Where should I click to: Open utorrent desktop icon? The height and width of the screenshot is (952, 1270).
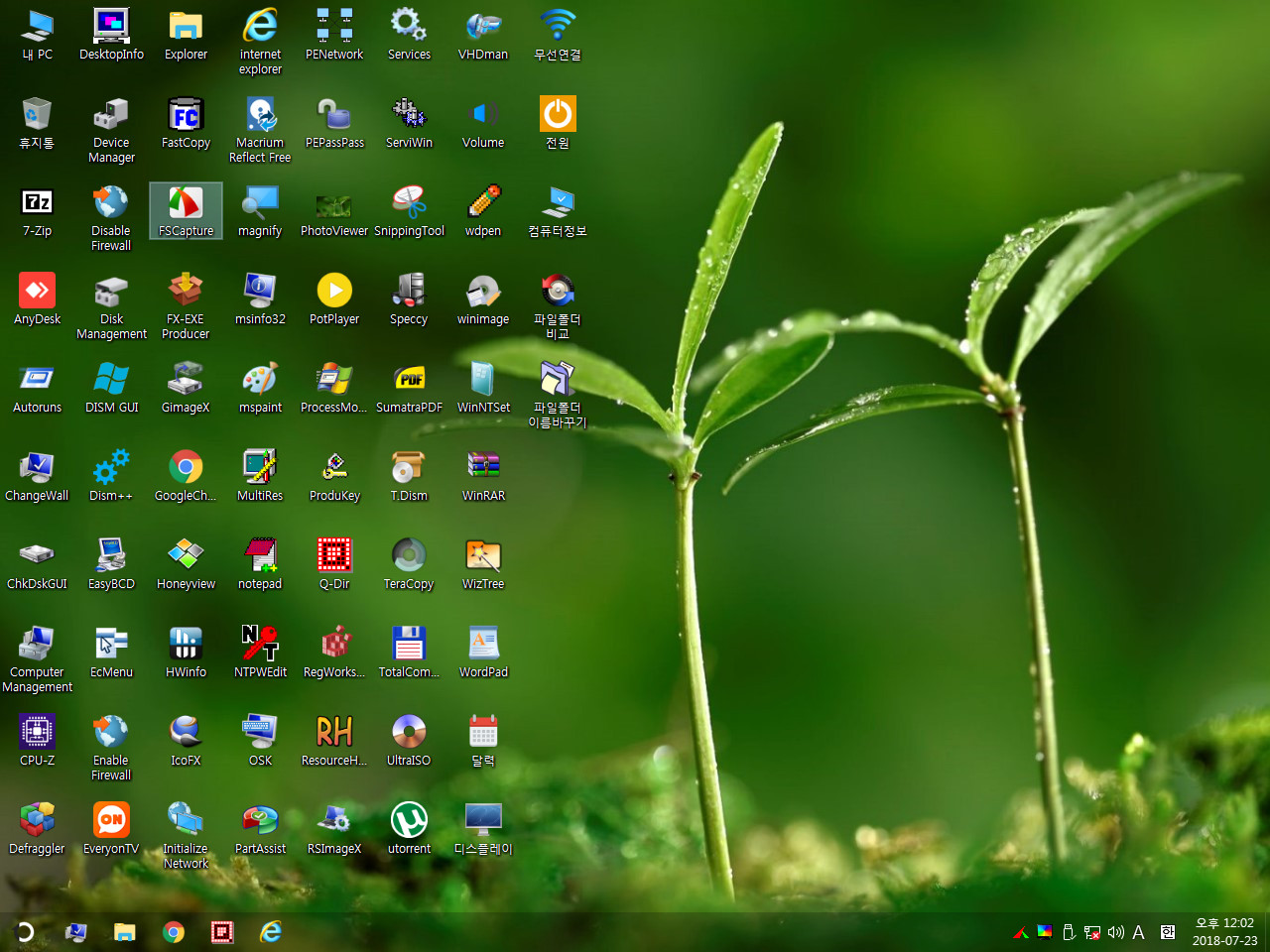[409, 829]
